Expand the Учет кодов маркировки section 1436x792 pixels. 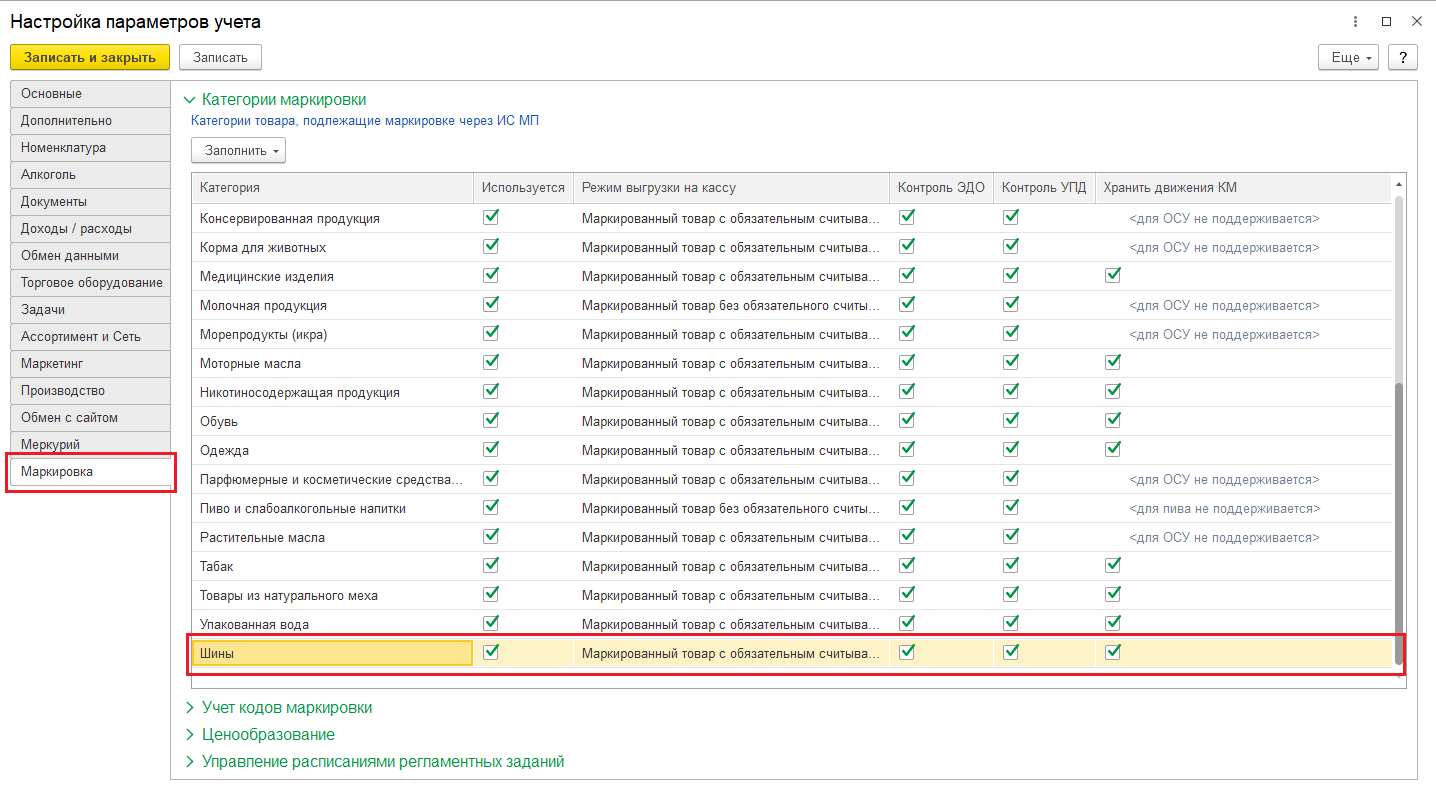pos(286,707)
